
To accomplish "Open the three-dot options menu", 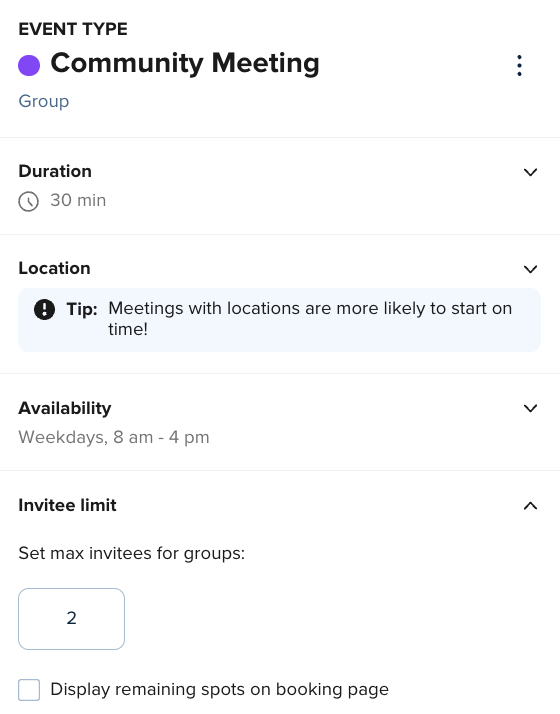I will pyautogui.click(x=519, y=66).
